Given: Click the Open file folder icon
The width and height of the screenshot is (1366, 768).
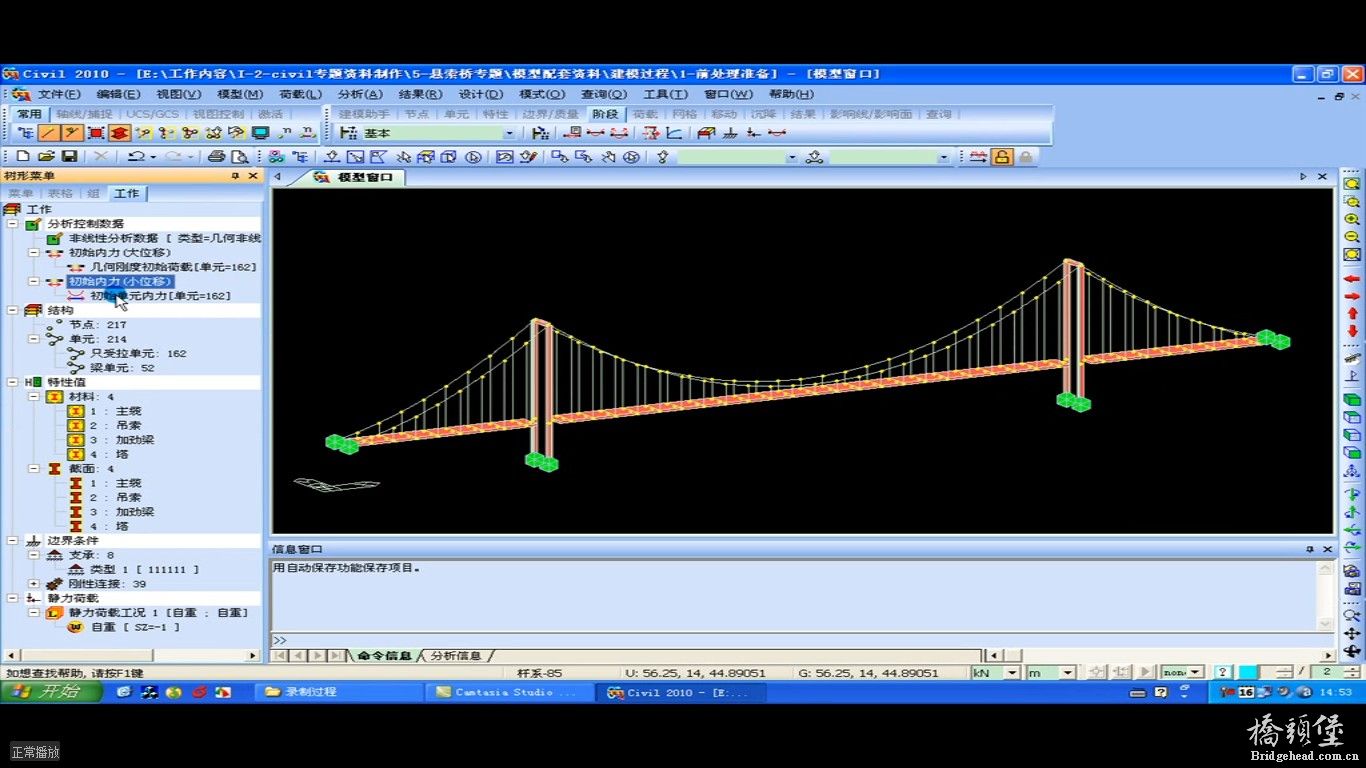Looking at the screenshot, I should 47,157.
